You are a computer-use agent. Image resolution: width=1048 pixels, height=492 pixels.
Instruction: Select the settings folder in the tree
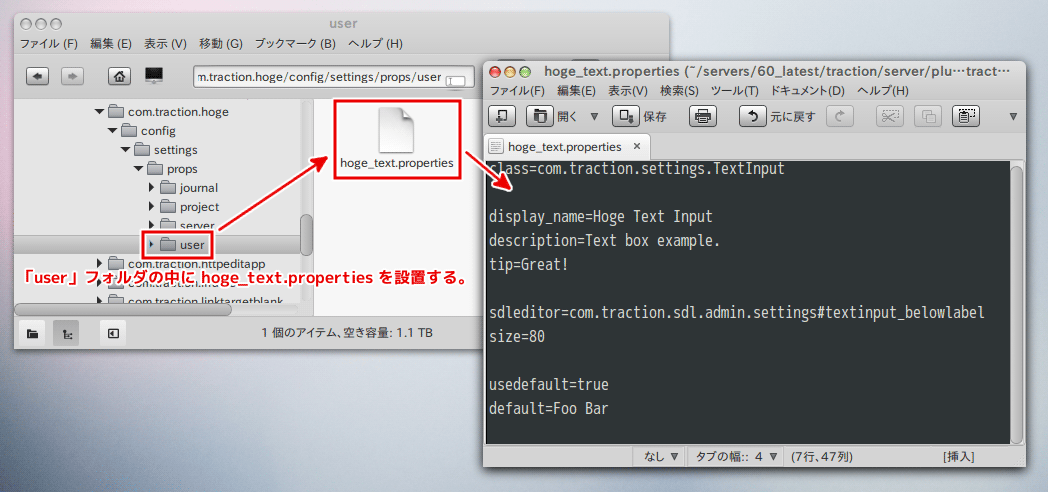176,150
